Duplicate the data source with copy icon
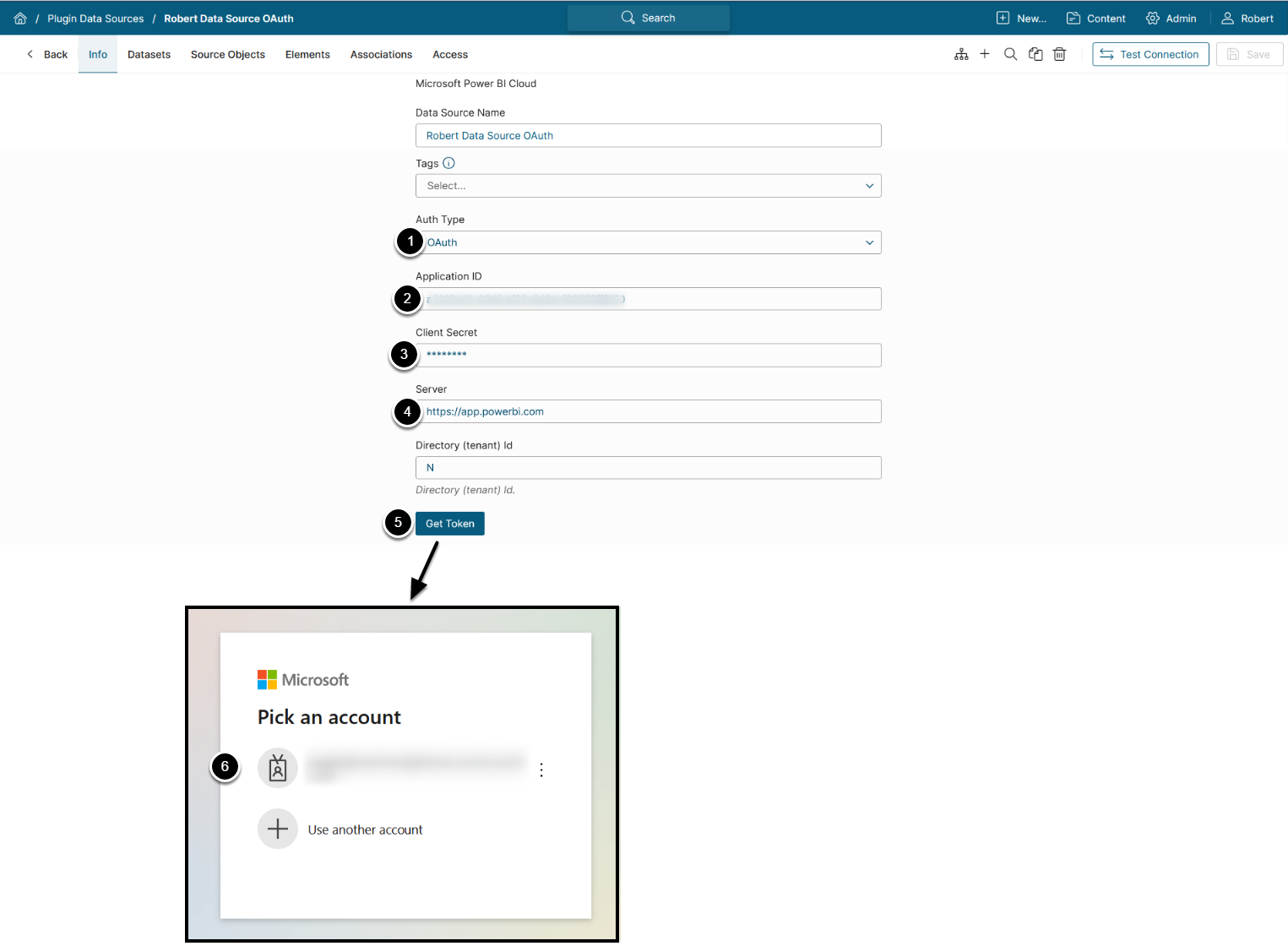The image size is (1288, 946). (x=1035, y=54)
